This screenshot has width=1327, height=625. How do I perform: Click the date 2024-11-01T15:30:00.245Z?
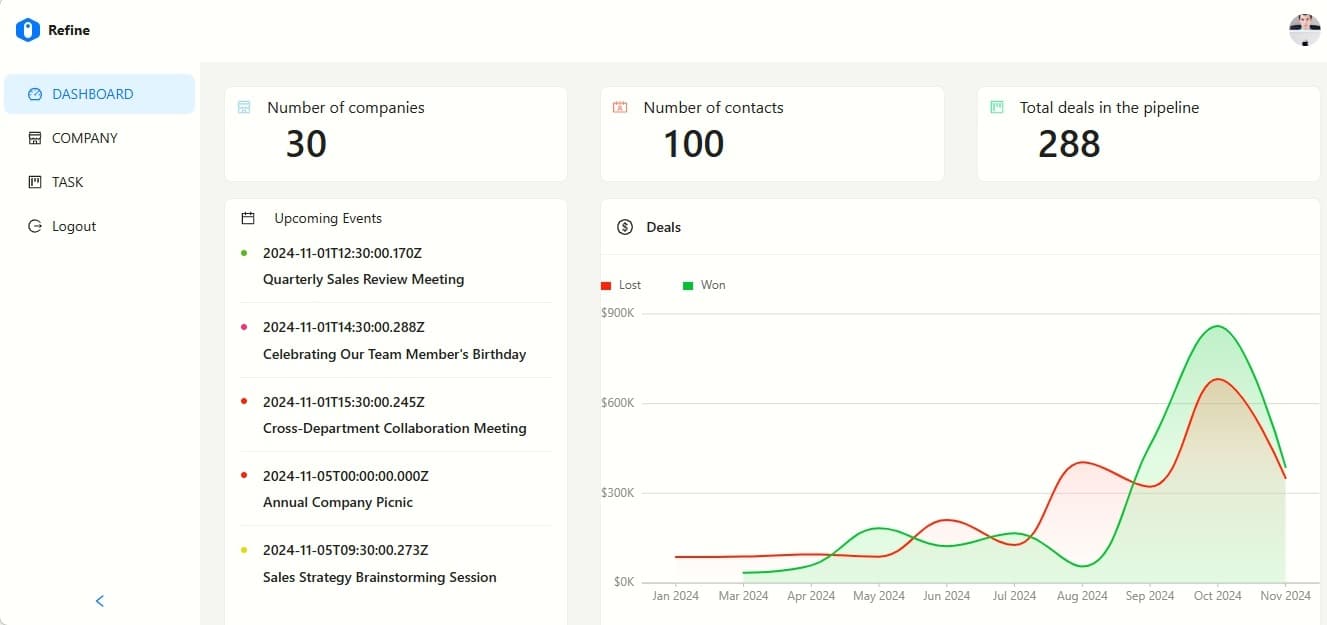pyautogui.click(x=344, y=402)
